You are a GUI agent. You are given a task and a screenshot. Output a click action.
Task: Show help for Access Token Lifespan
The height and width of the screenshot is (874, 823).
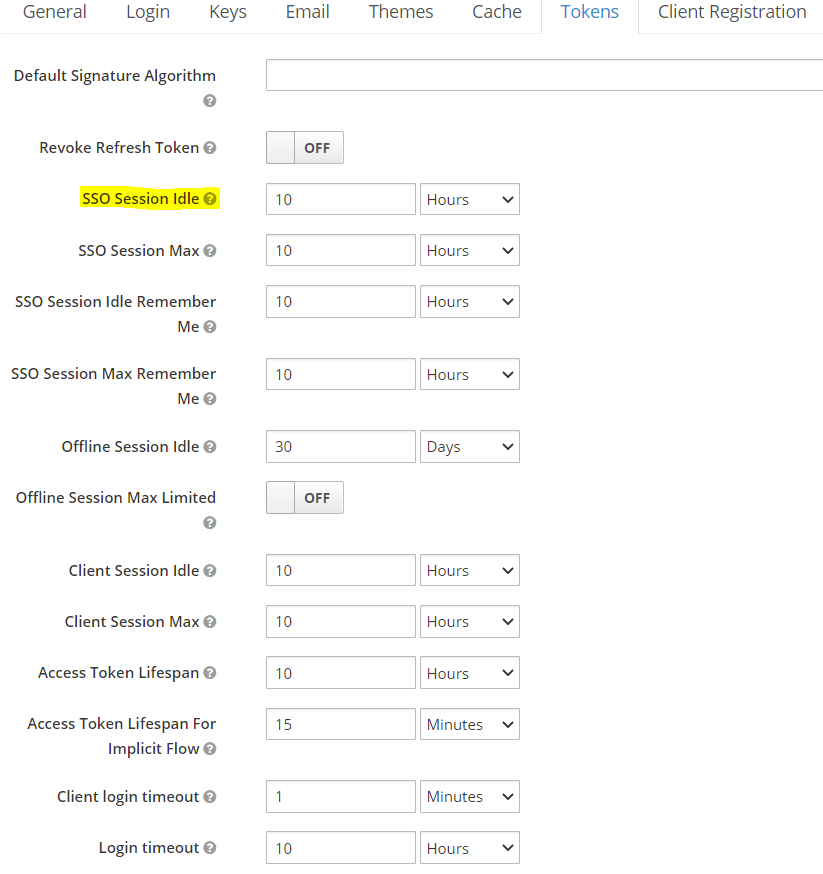[210, 673]
